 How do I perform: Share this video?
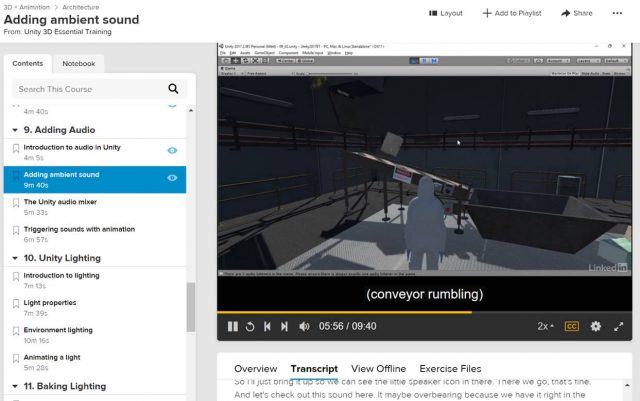(576, 13)
